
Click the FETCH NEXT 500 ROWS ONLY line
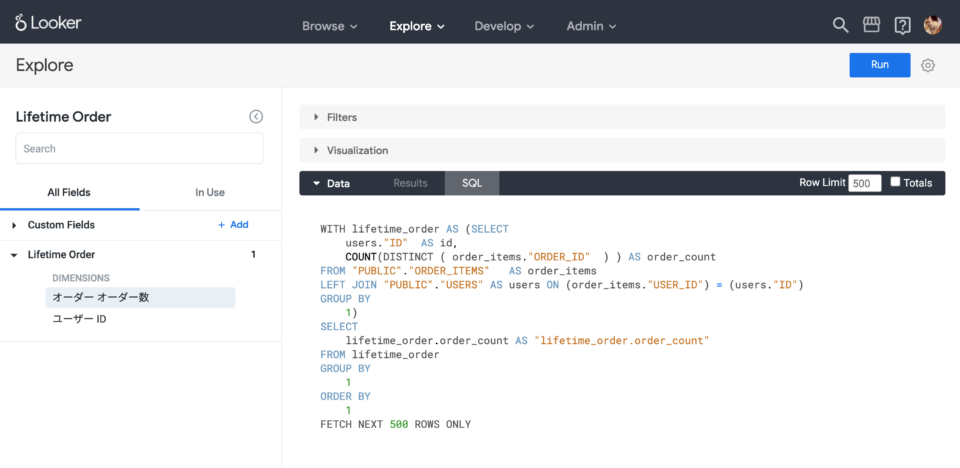click(396, 424)
